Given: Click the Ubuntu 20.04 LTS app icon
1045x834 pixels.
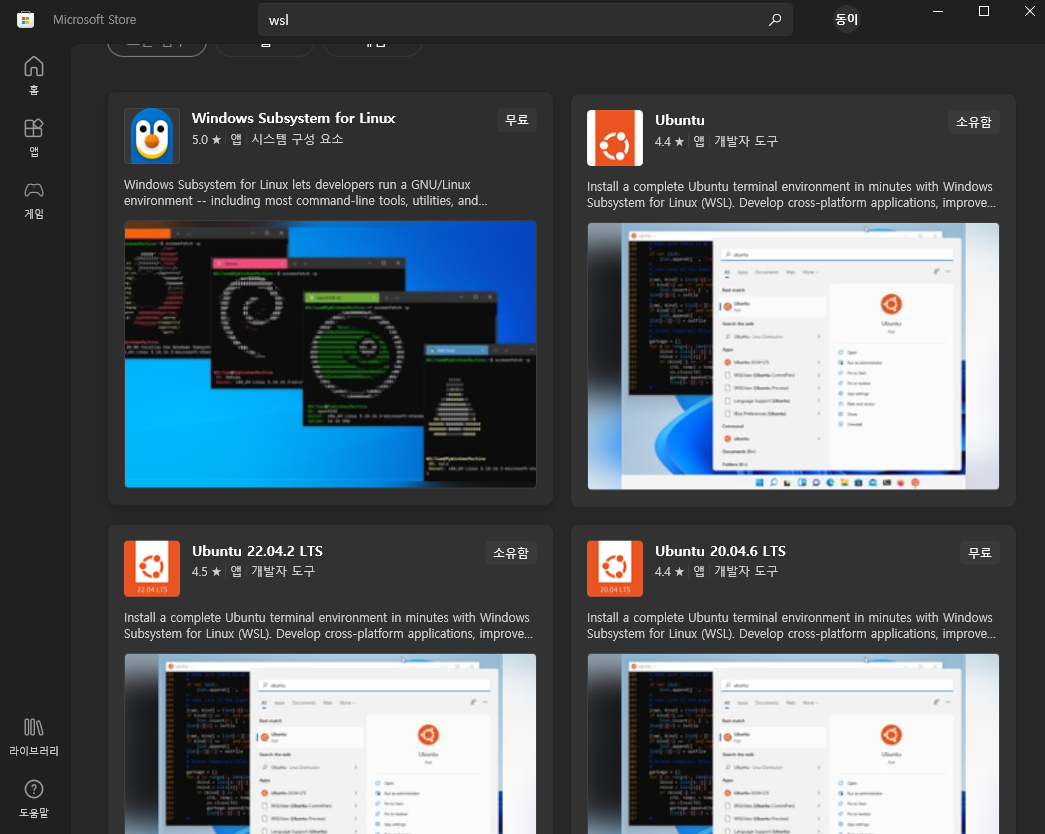Looking at the screenshot, I should [x=614, y=569].
